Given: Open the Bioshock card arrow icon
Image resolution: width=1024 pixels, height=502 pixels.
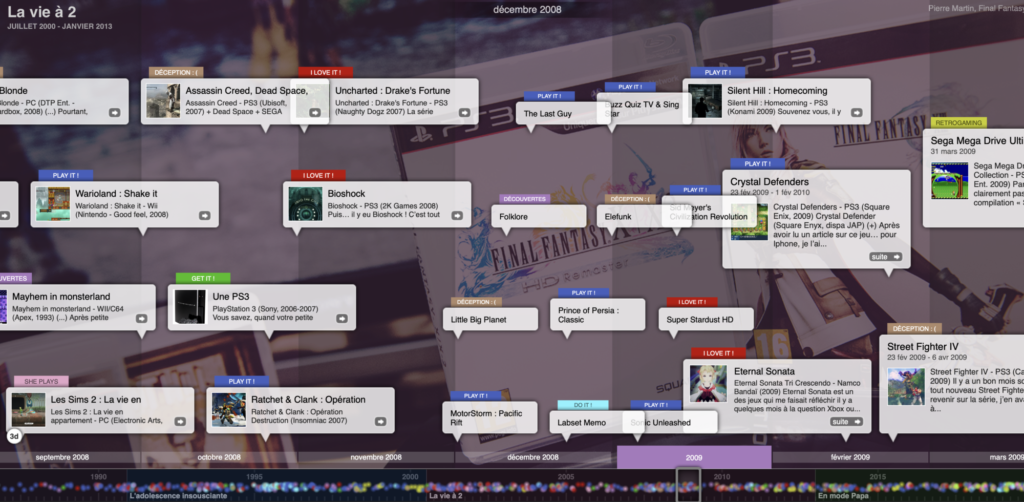Looking at the screenshot, I should (x=459, y=215).
